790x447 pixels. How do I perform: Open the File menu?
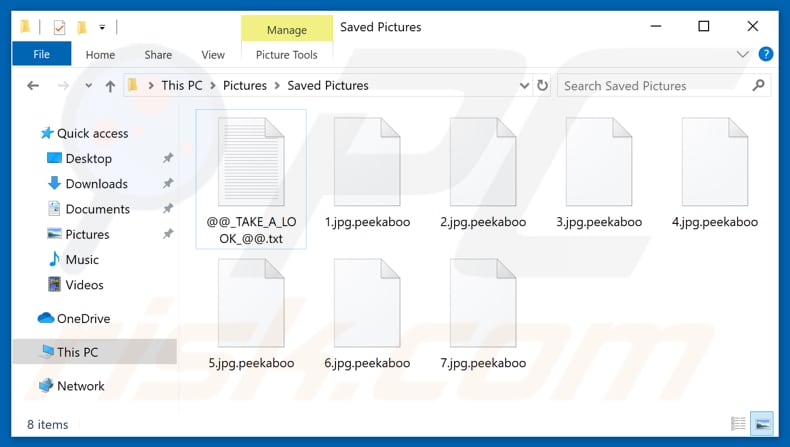pyautogui.click(x=42, y=55)
